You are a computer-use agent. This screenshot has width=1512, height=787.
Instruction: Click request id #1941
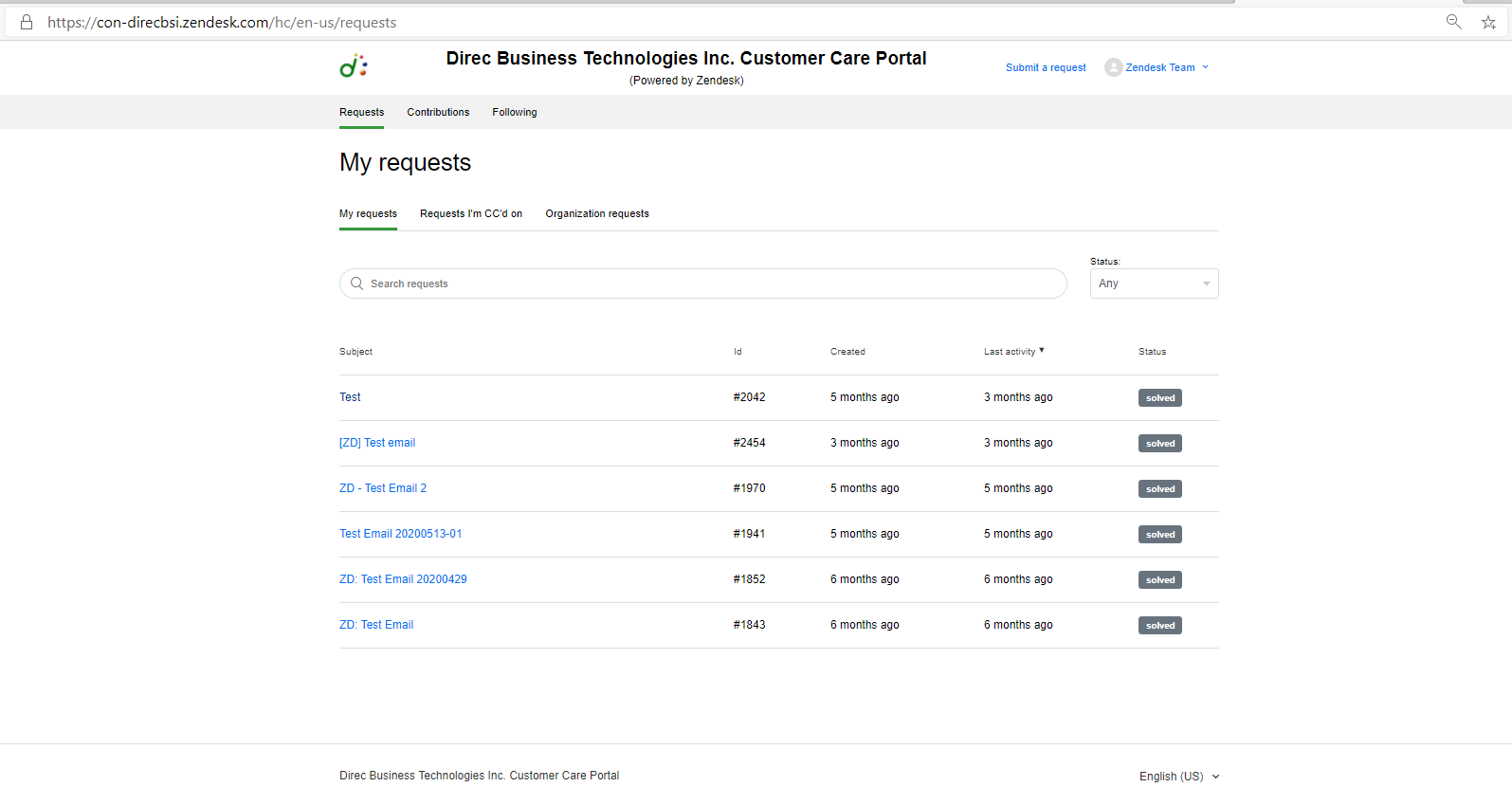(749, 534)
